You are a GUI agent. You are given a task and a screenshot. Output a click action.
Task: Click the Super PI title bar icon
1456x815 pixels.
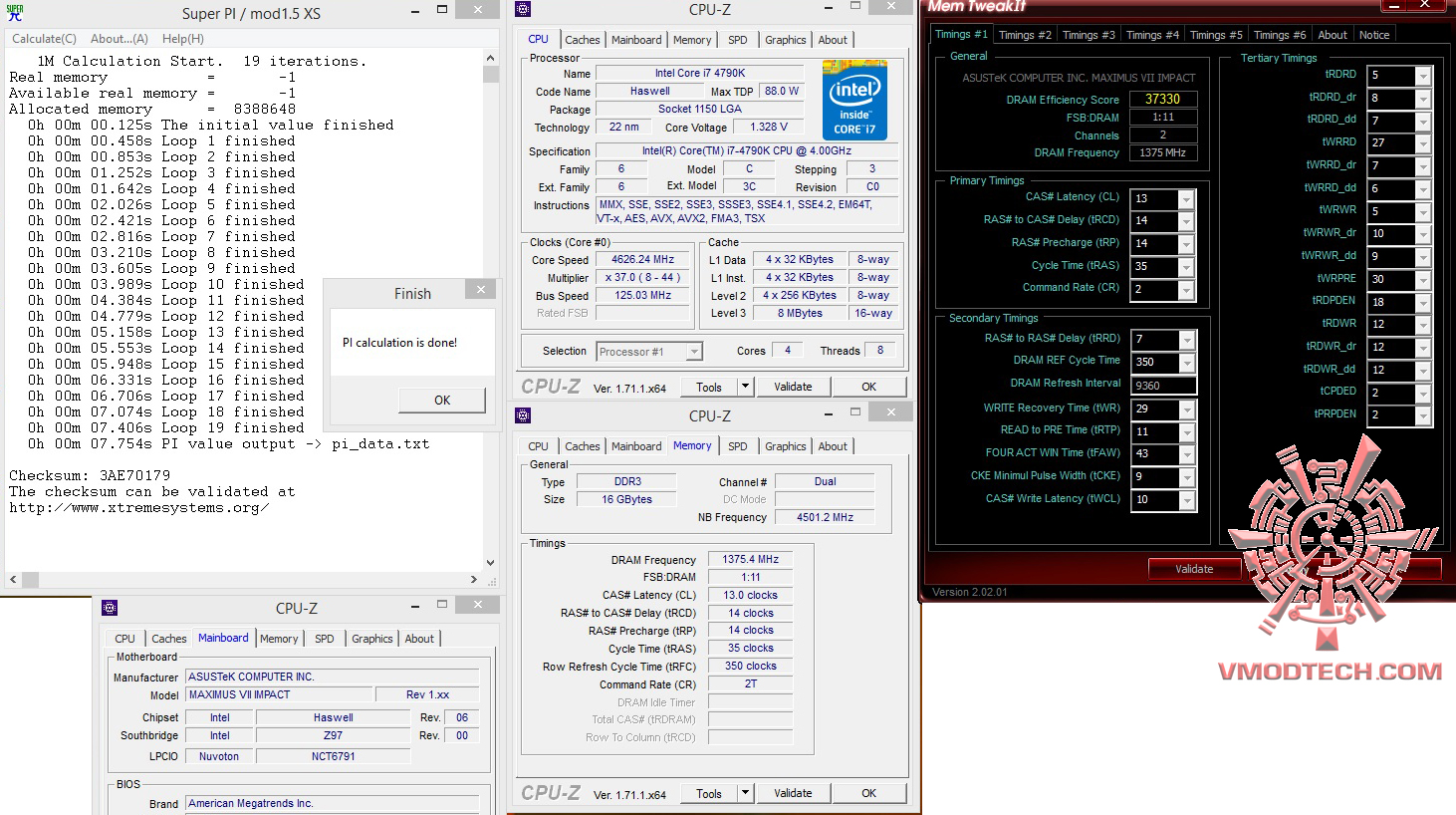[15, 13]
